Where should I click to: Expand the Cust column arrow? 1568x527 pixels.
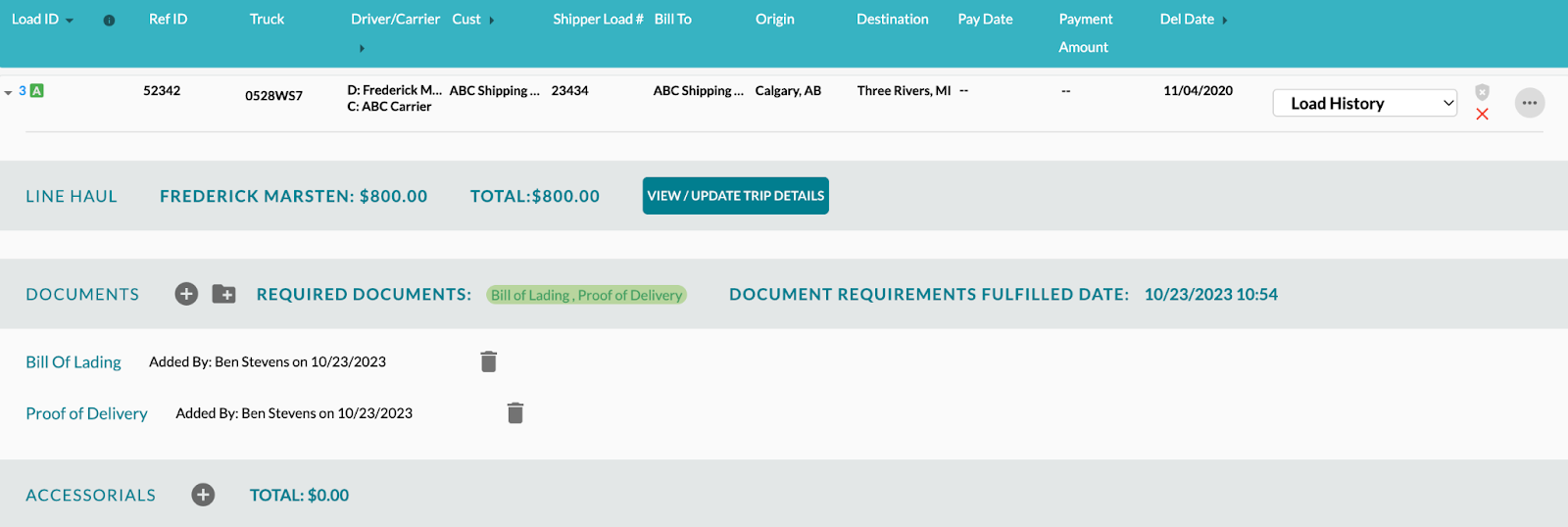coord(491,21)
